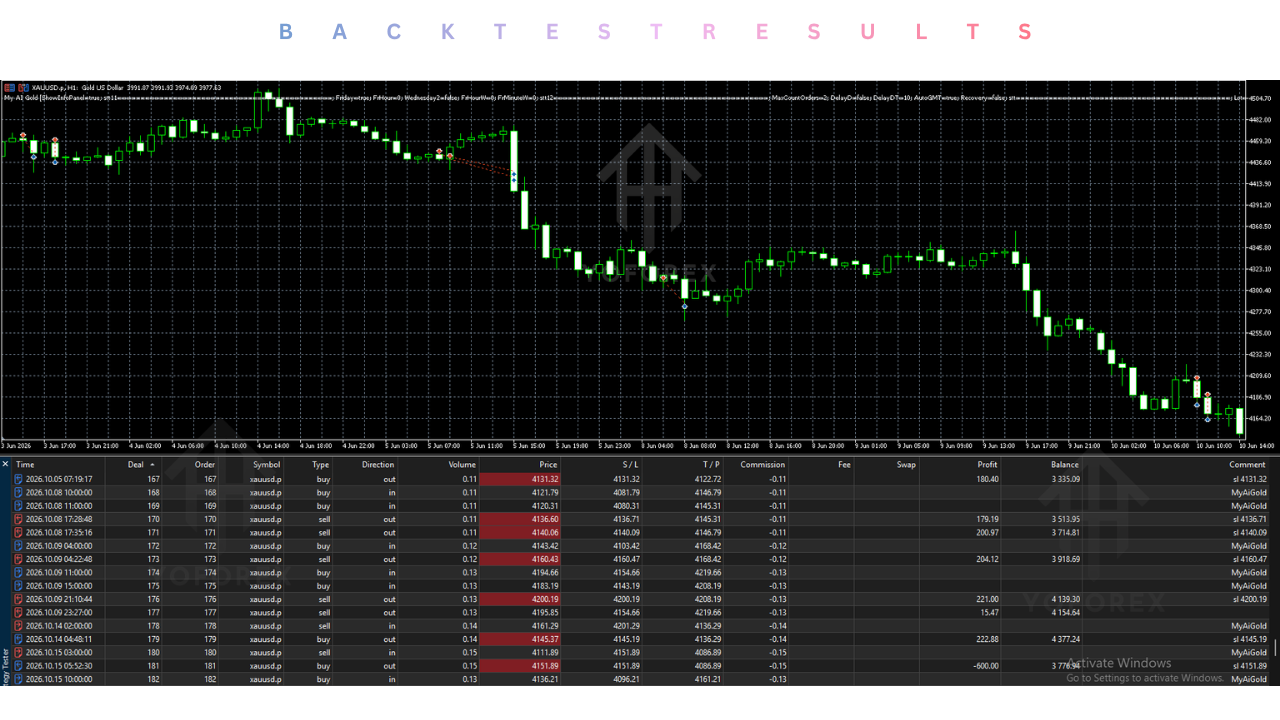Sort by the Symbol column header
The height and width of the screenshot is (720, 1280).
click(x=266, y=464)
